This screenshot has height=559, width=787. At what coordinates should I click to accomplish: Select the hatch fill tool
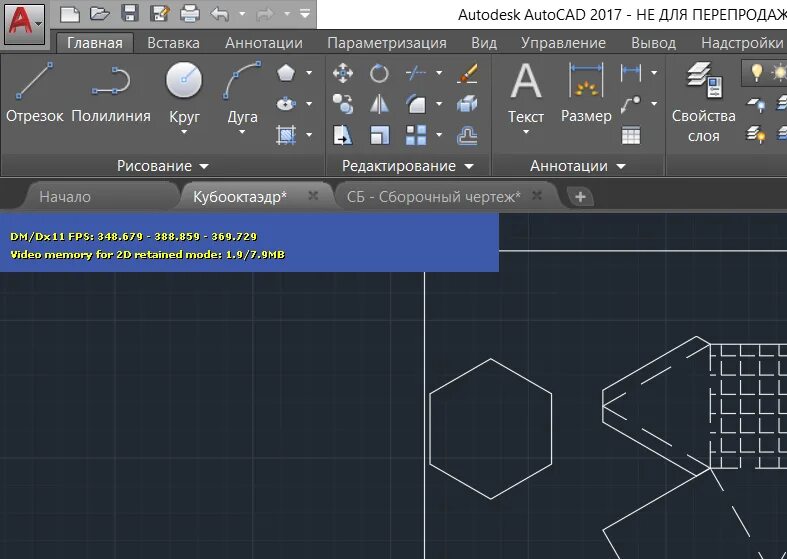click(286, 135)
